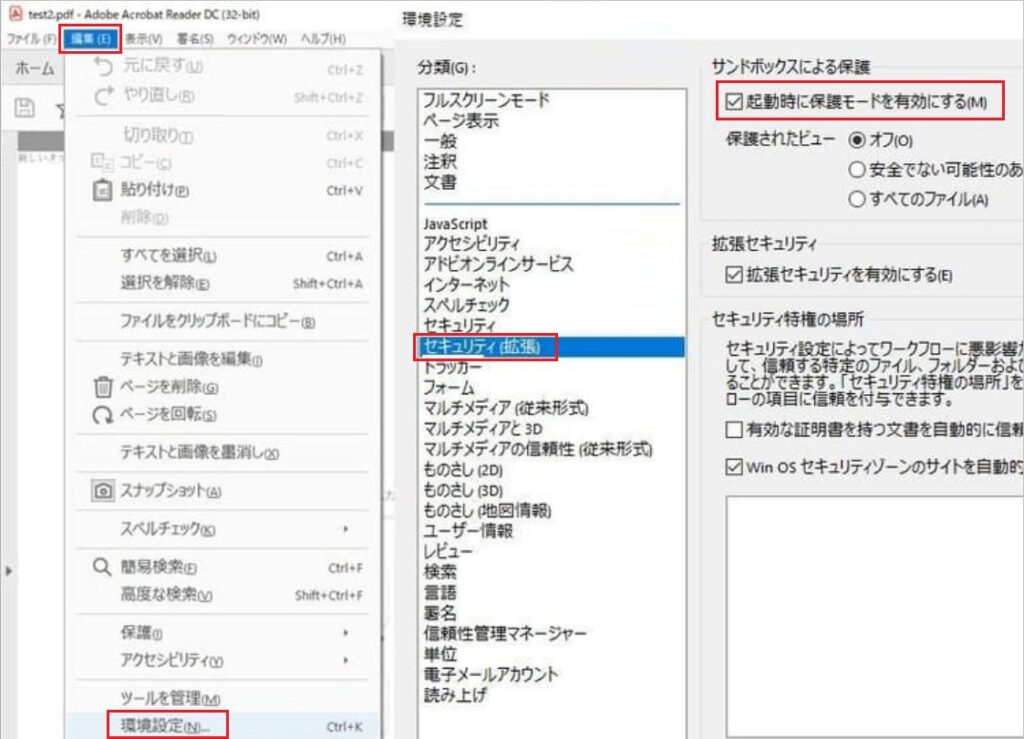Select すべてのファイル radio button

tap(856, 199)
